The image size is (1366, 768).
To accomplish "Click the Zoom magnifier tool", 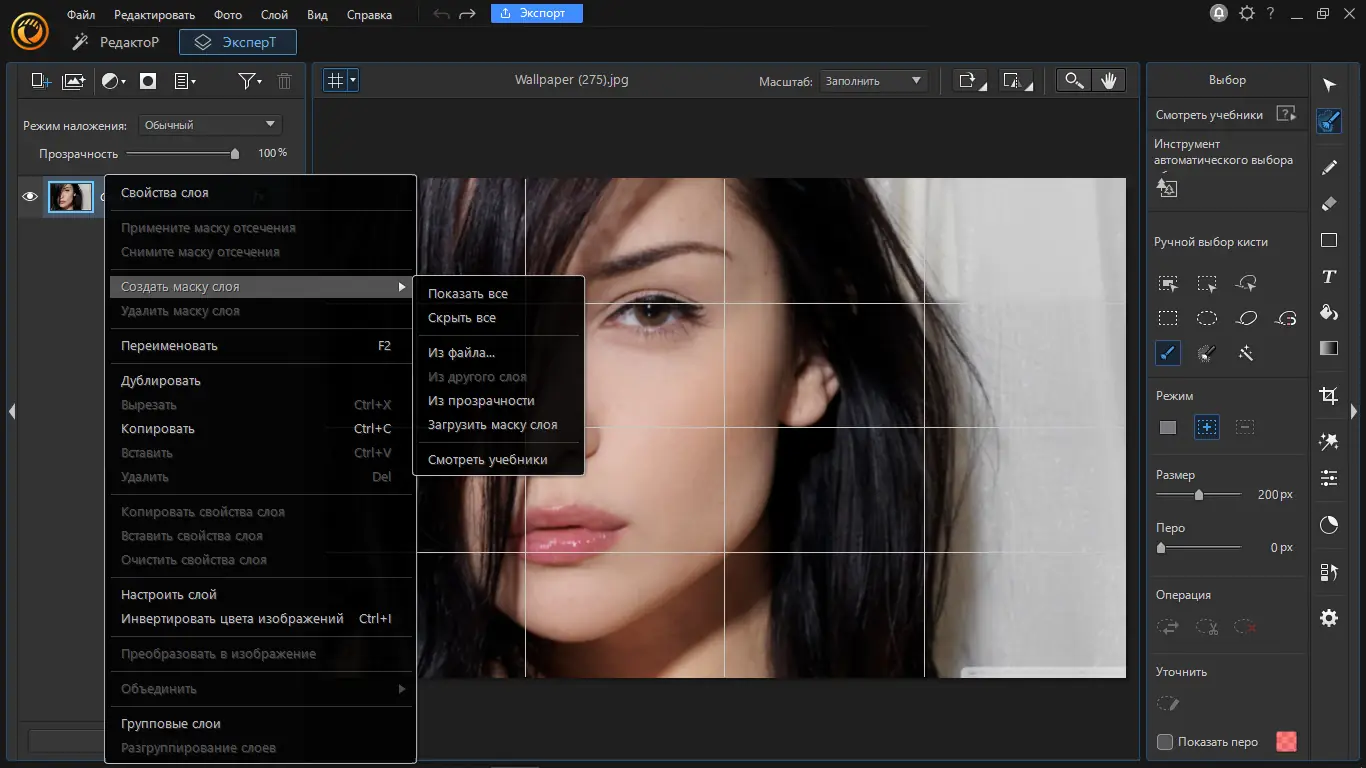I will click(x=1074, y=81).
